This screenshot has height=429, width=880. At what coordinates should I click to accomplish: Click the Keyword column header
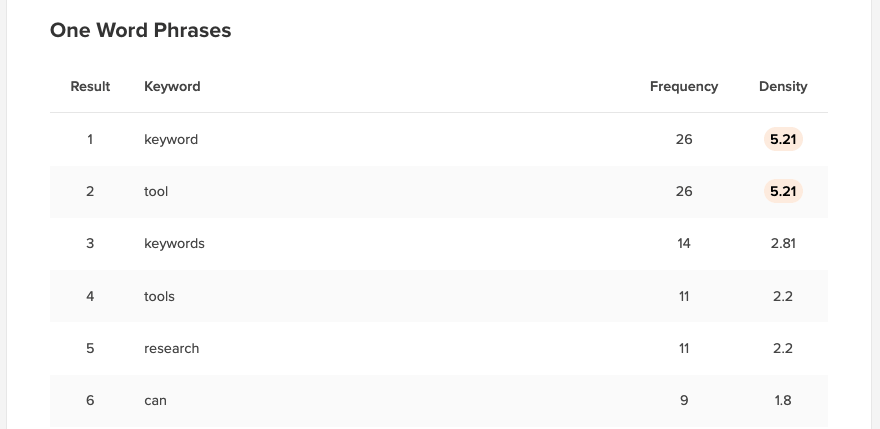172,86
